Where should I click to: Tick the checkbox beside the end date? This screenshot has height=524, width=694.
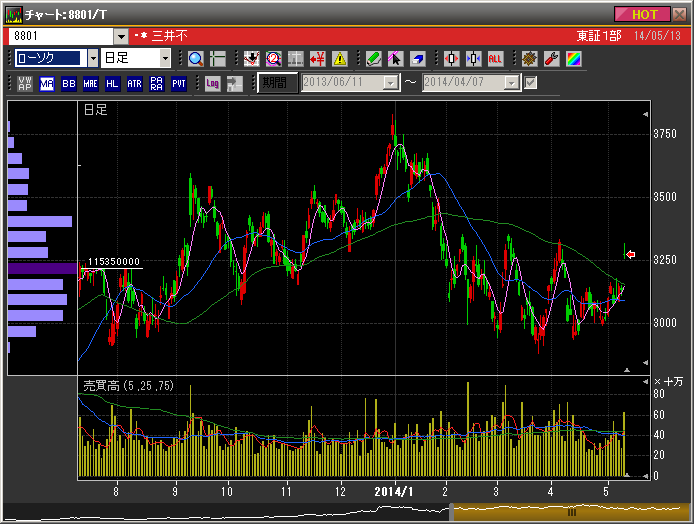pyautogui.click(x=531, y=83)
